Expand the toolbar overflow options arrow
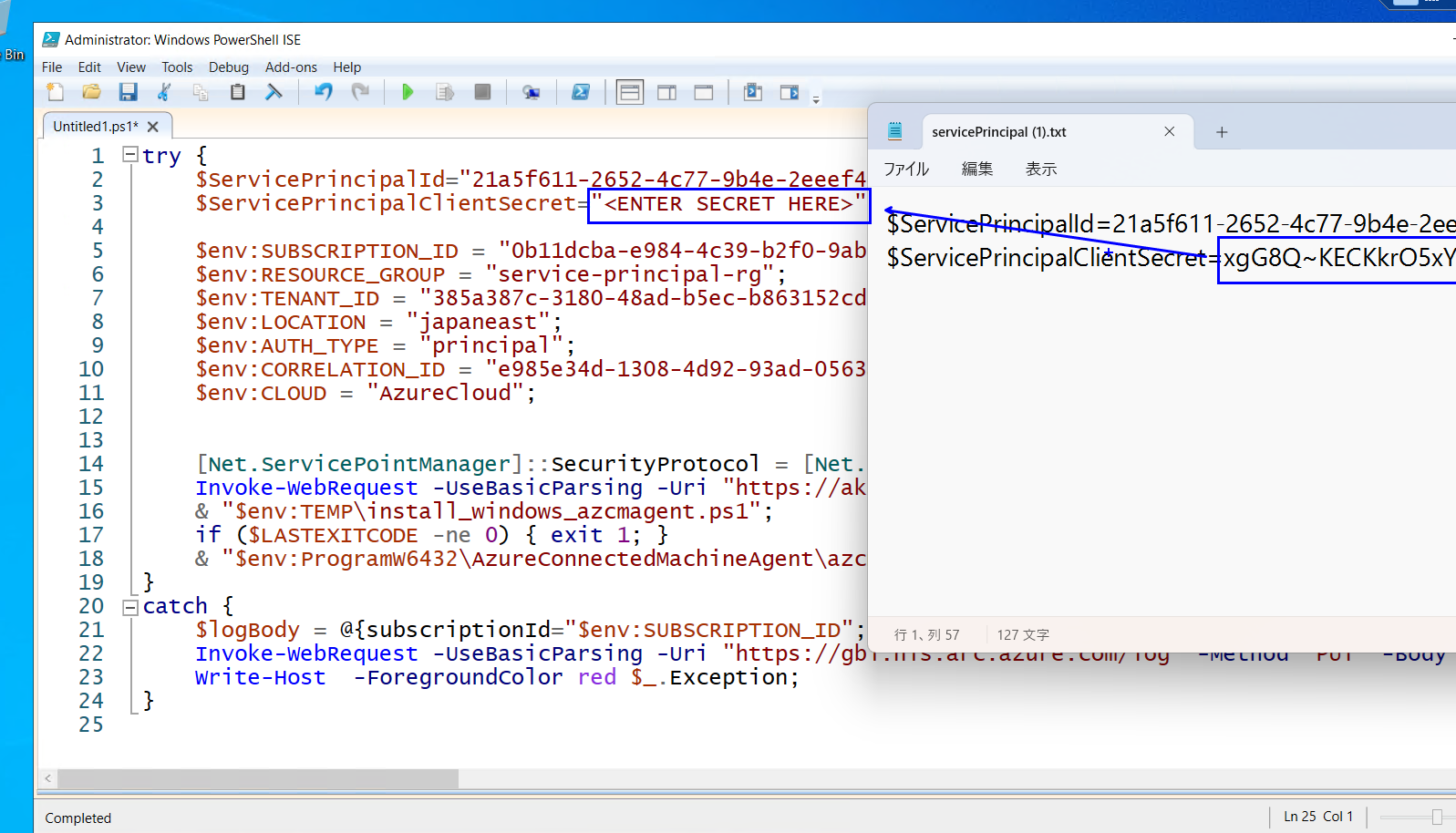The height and width of the screenshot is (833, 1456). click(816, 99)
